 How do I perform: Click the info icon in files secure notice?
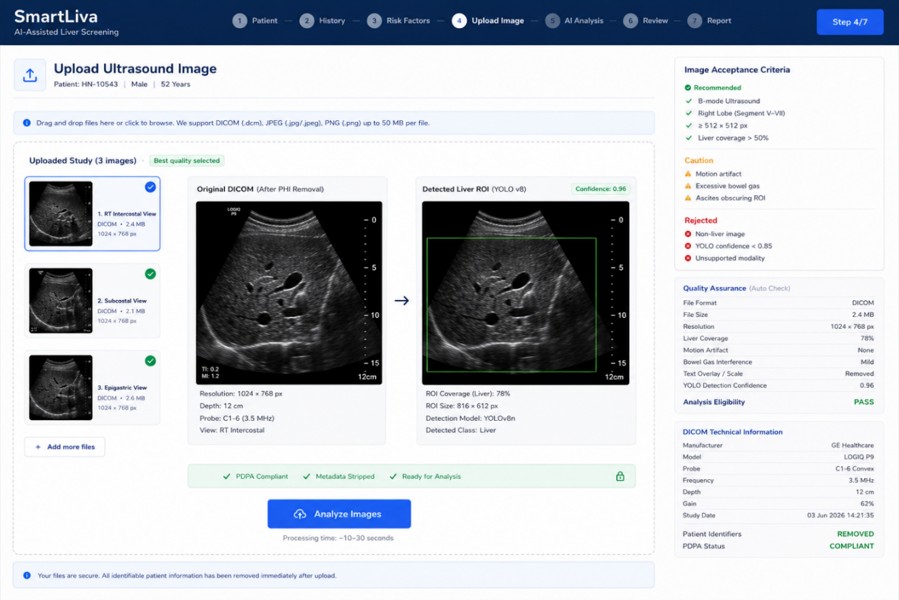pos(27,575)
